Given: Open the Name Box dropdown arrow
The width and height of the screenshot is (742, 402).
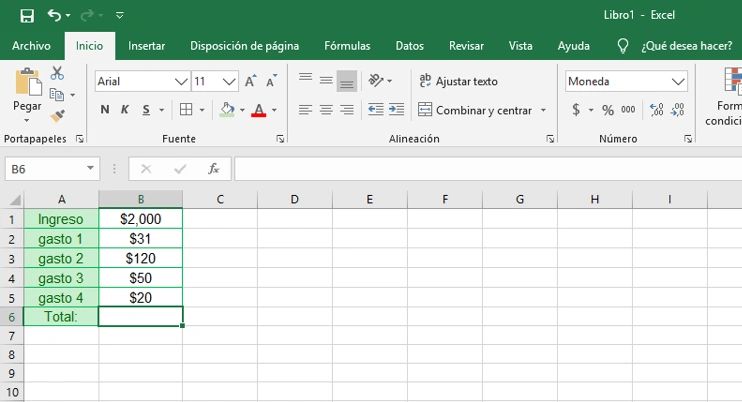Looking at the screenshot, I should pyautogui.click(x=91, y=169).
